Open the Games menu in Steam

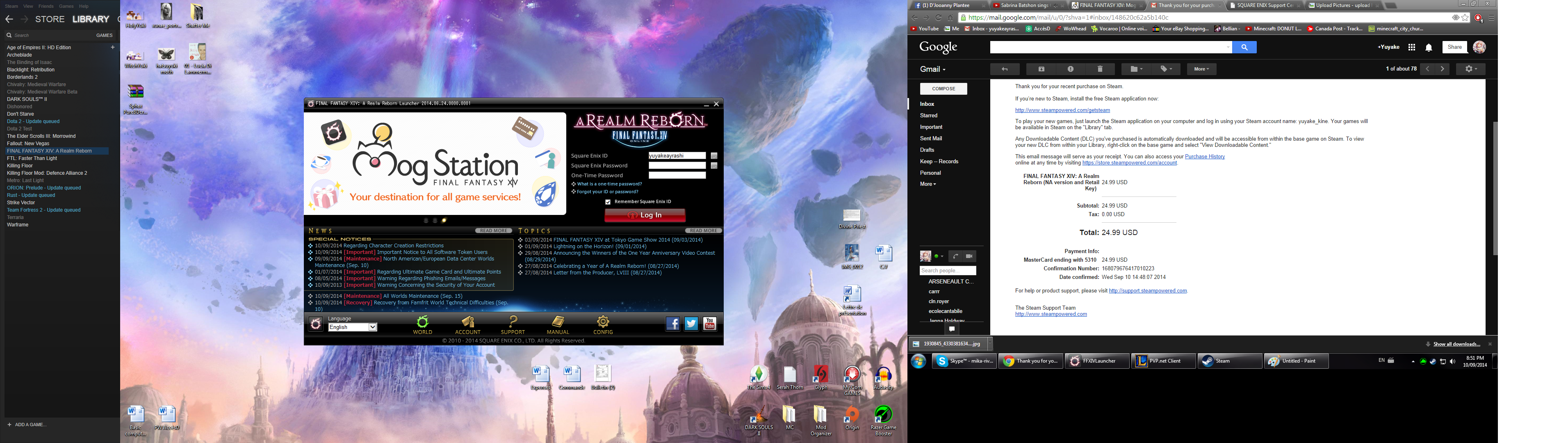tap(66, 6)
